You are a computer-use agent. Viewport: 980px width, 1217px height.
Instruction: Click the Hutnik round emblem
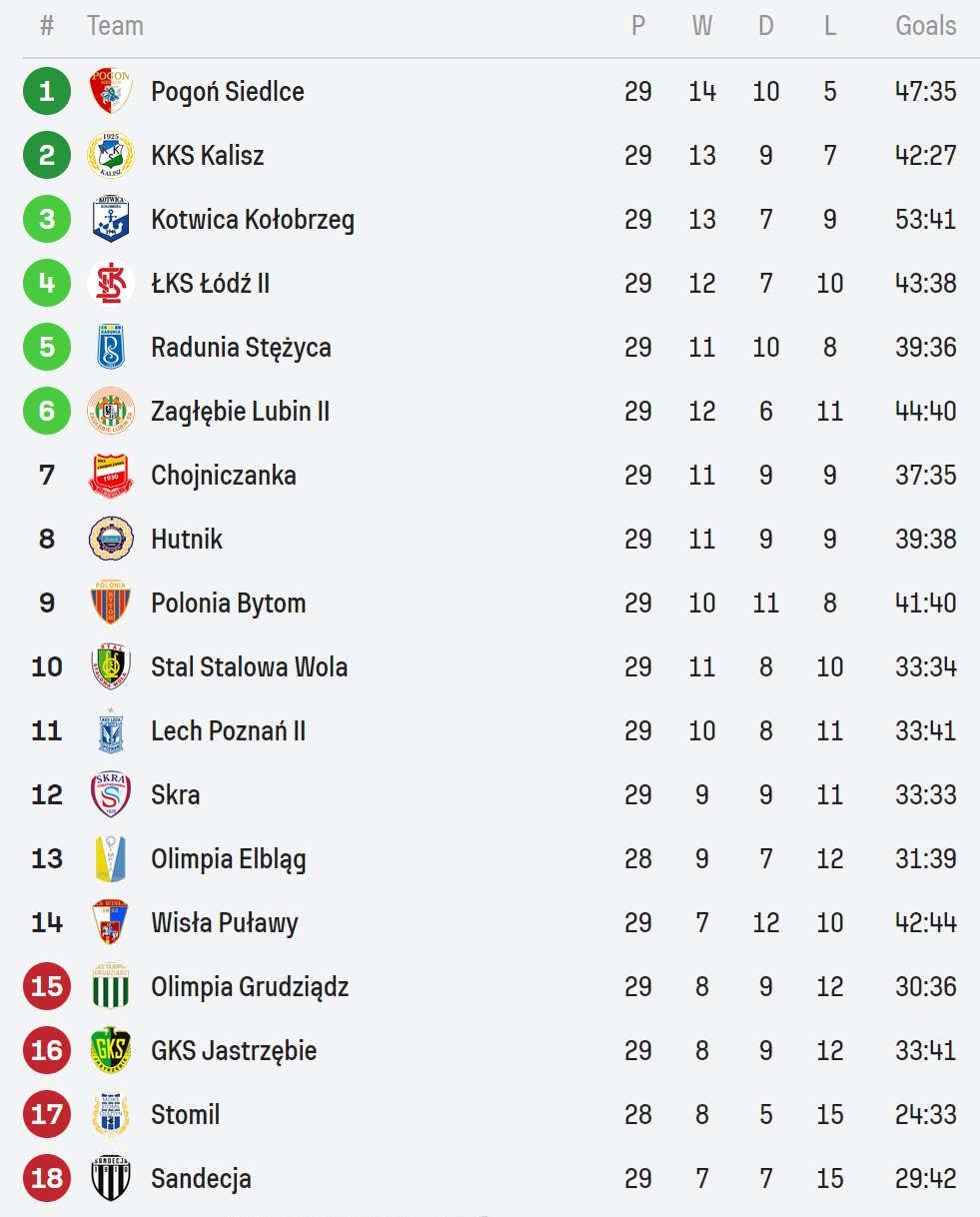(x=110, y=539)
